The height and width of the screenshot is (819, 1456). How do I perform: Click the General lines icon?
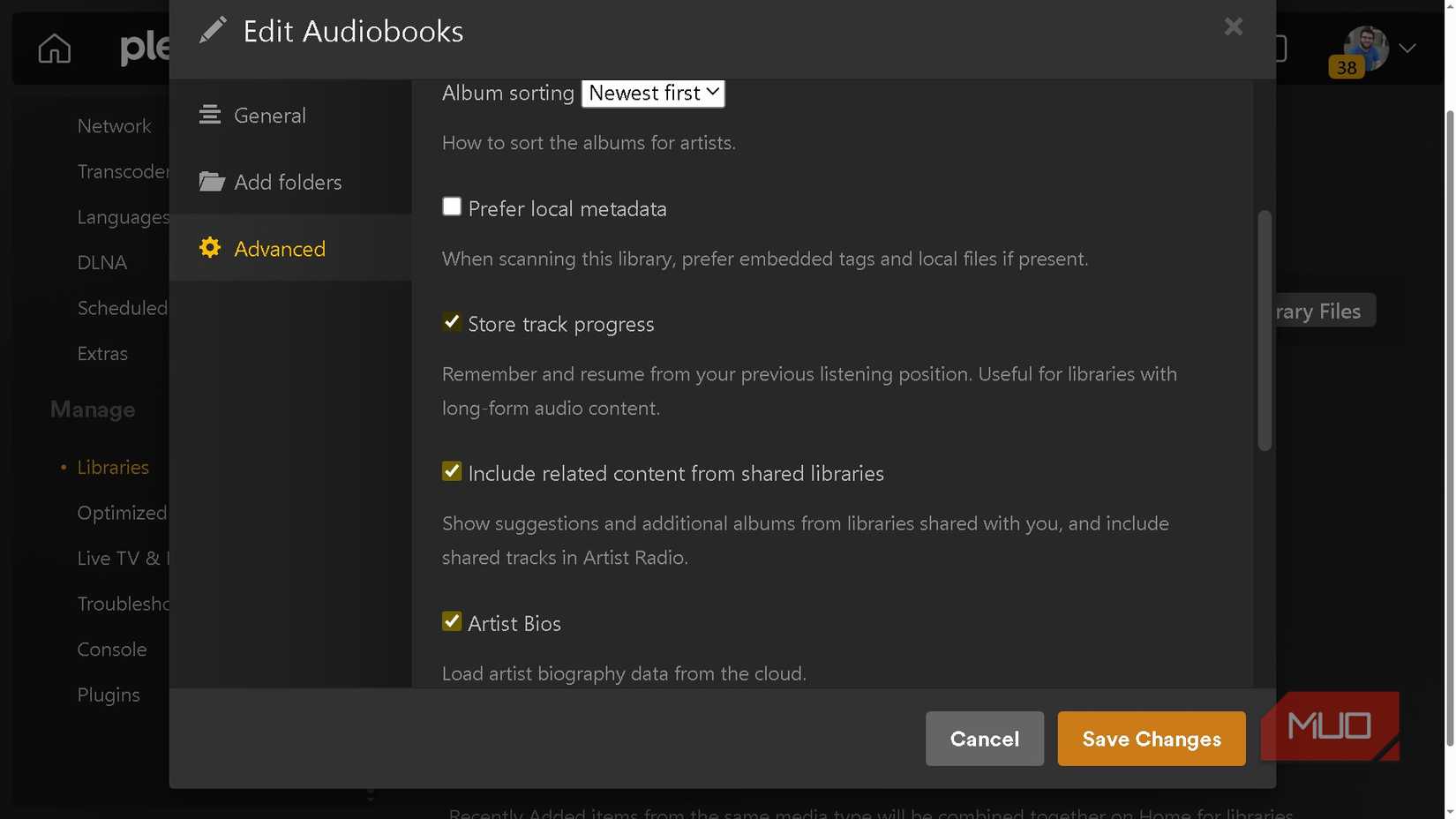click(x=210, y=115)
